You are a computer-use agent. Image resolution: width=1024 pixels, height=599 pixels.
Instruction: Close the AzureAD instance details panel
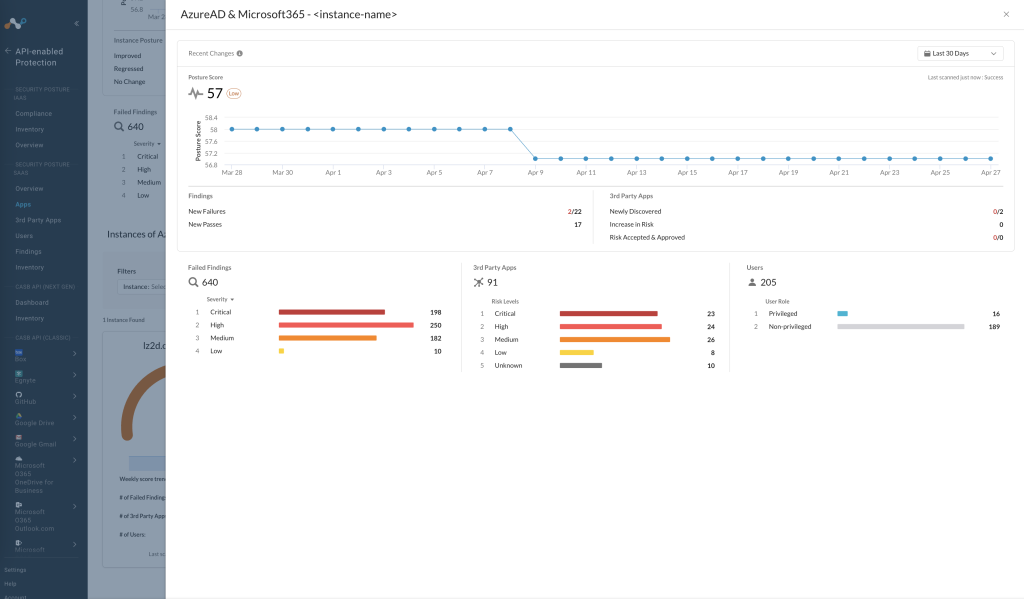(1006, 14)
